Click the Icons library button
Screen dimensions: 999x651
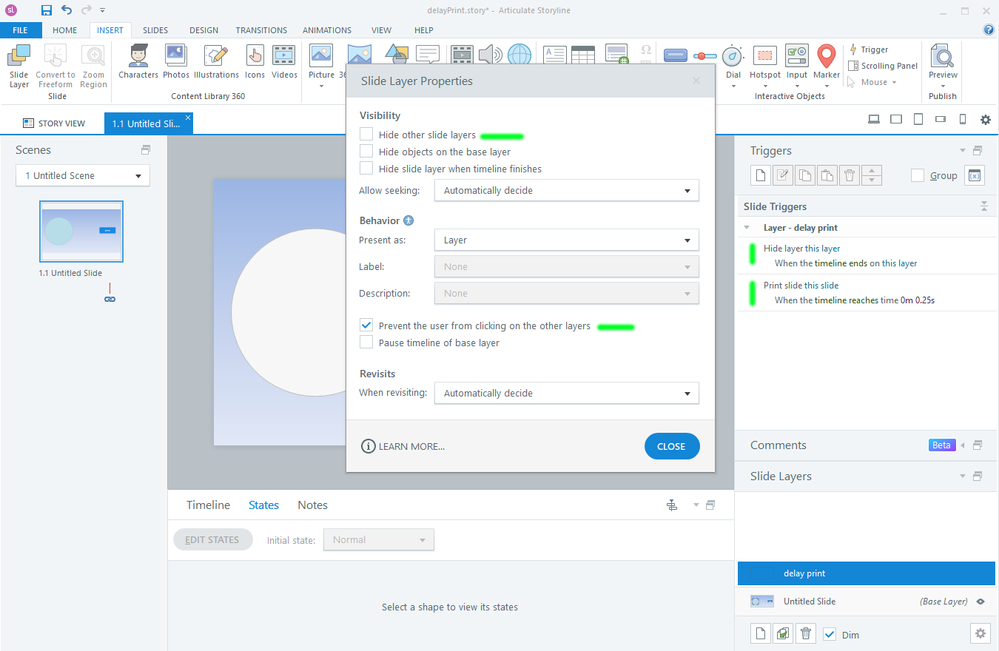(x=254, y=62)
